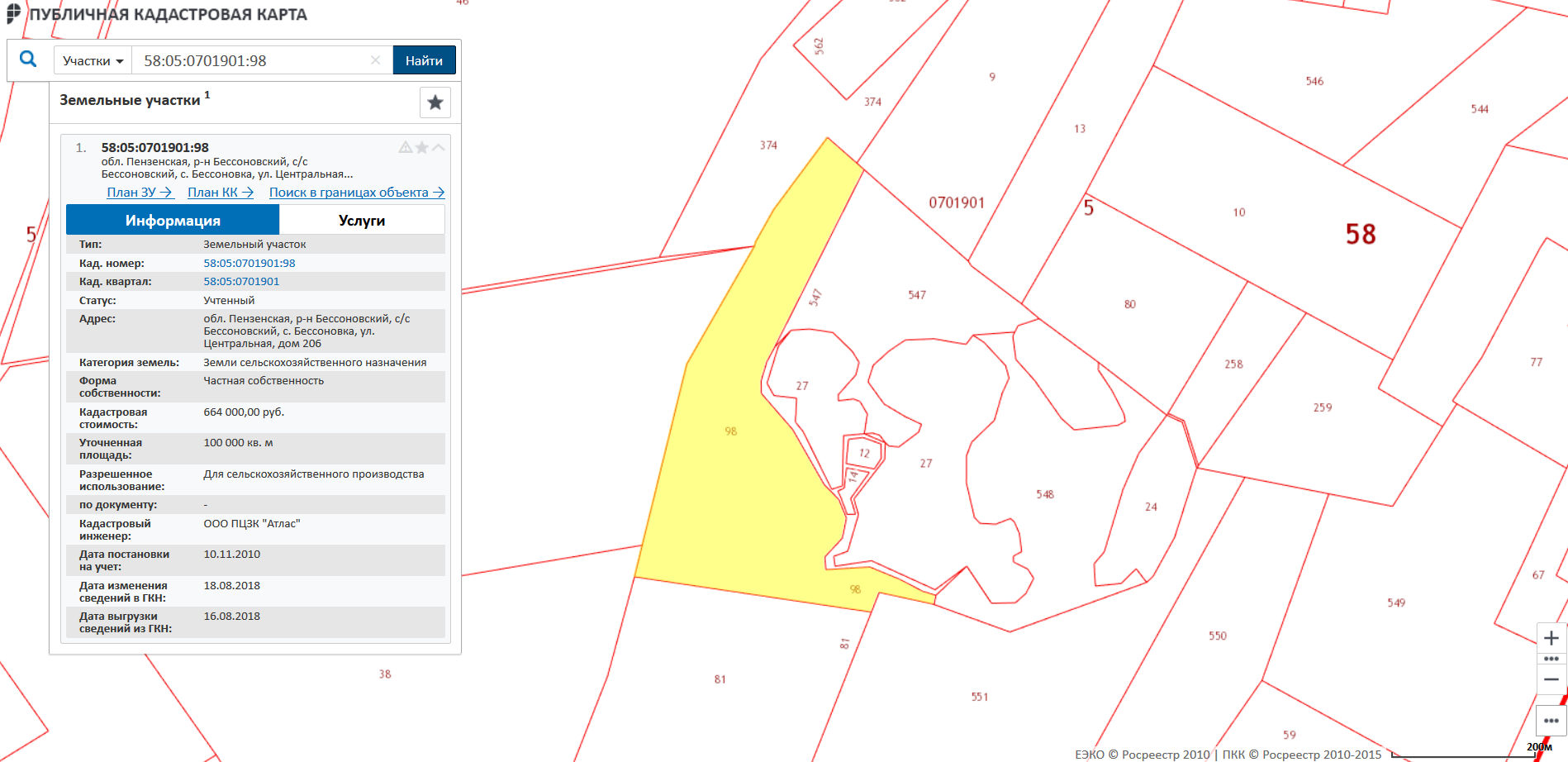Open the cadastral number link 58:05:0701901:98
This screenshot has width=1568, height=762.
pyautogui.click(x=249, y=263)
